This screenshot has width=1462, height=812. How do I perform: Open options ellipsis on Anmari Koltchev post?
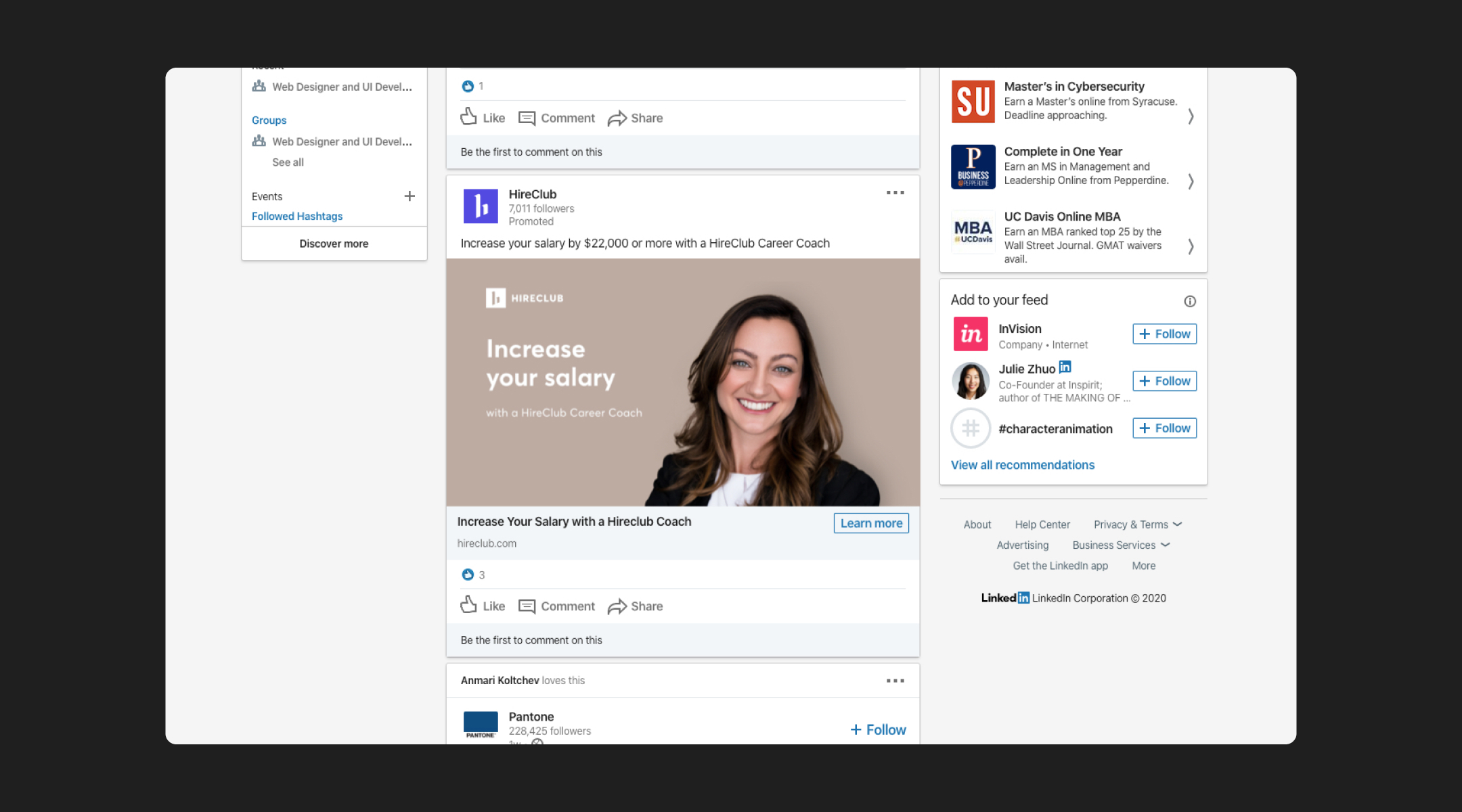click(895, 681)
